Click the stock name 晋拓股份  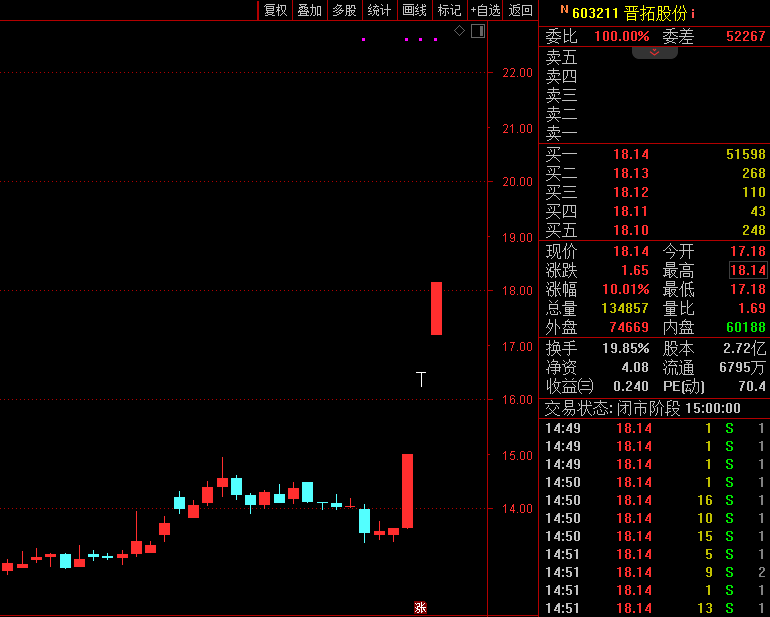tap(655, 13)
